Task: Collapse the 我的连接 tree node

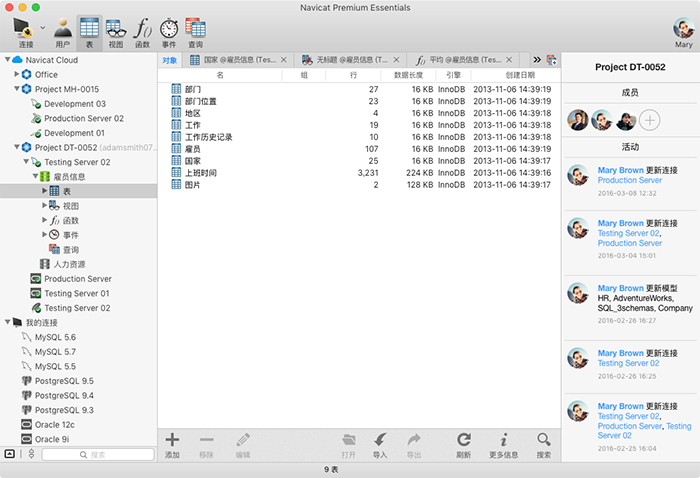Action: click(7, 322)
